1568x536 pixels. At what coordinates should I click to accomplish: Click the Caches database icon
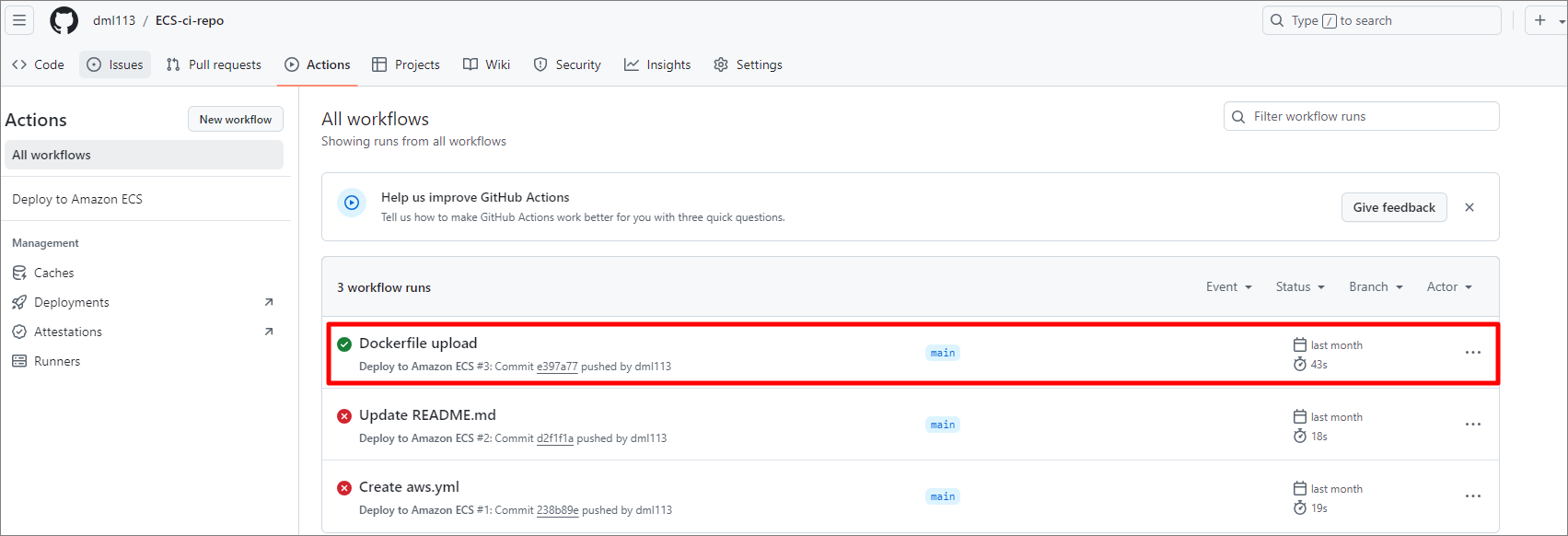click(19, 273)
